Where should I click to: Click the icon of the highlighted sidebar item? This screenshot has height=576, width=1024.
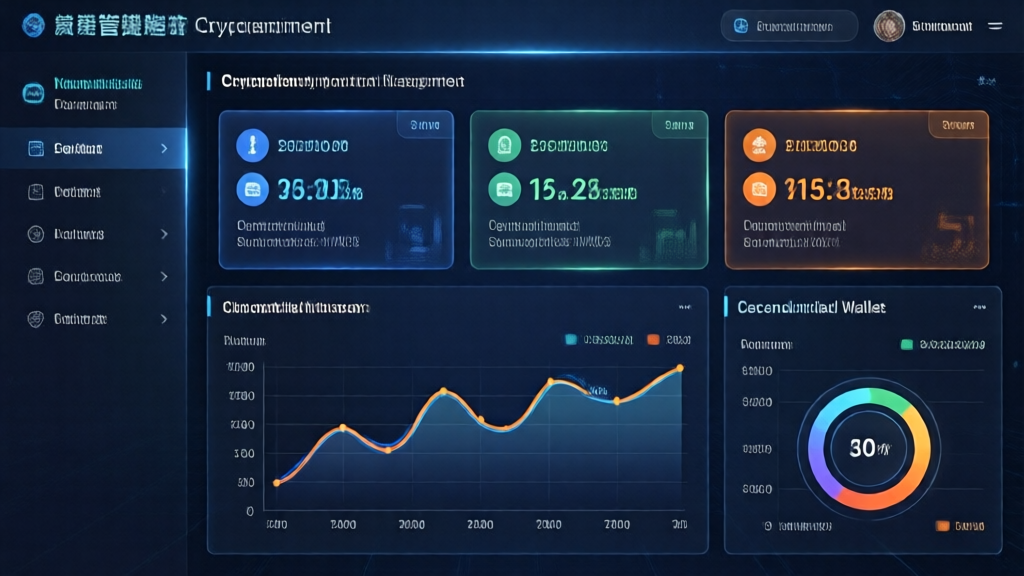pos(36,149)
